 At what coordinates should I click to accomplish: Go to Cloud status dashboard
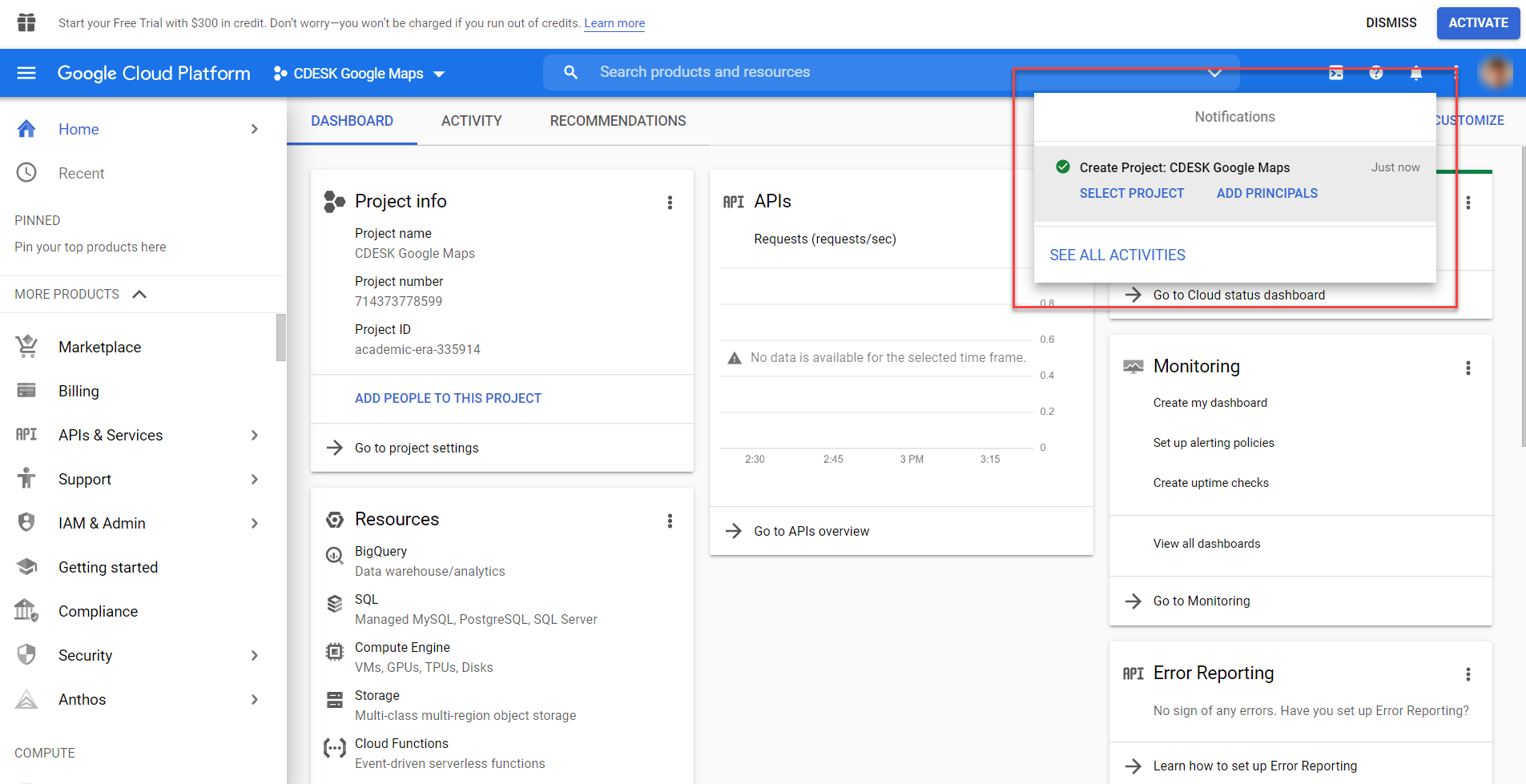click(x=1238, y=295)
